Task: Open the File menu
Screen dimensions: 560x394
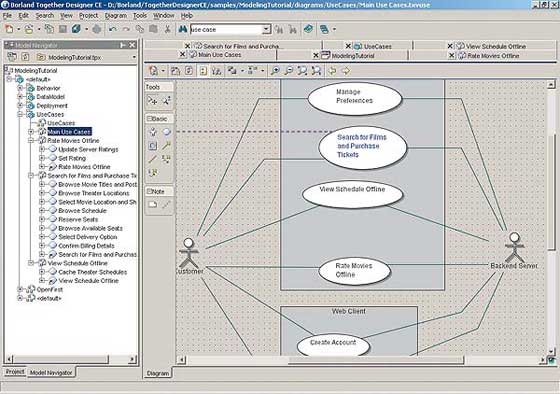Action: 7,16
